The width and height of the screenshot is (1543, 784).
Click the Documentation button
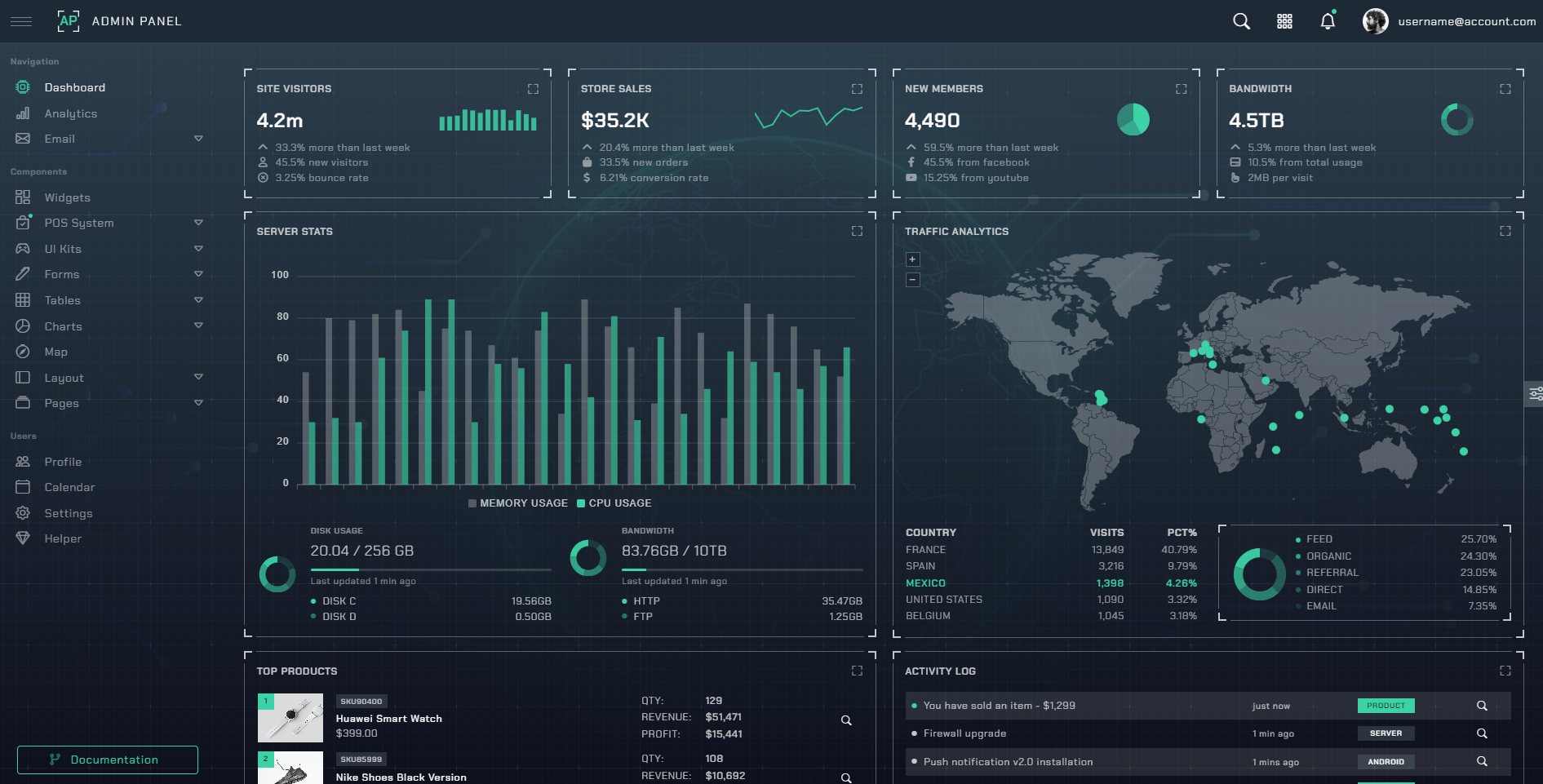click(x=107, y=760)
